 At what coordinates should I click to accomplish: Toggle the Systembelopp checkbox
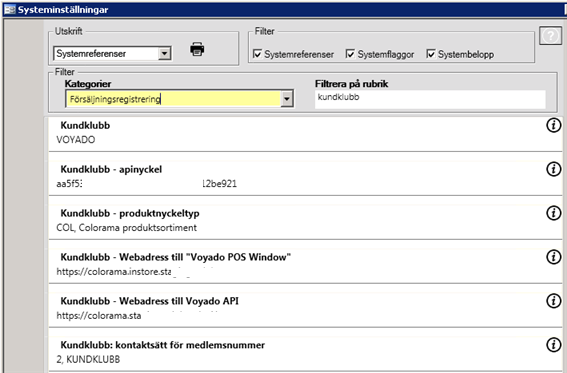(431, 54)
